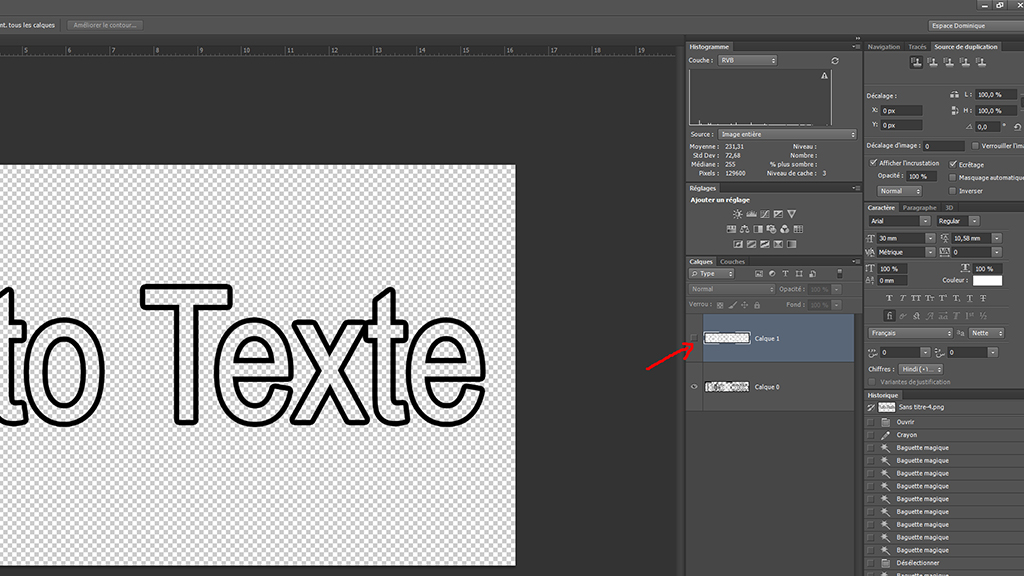Lock layer position (move lock icon)
The height and width of the screenshot is (576, 1024).
pos(744,305)
